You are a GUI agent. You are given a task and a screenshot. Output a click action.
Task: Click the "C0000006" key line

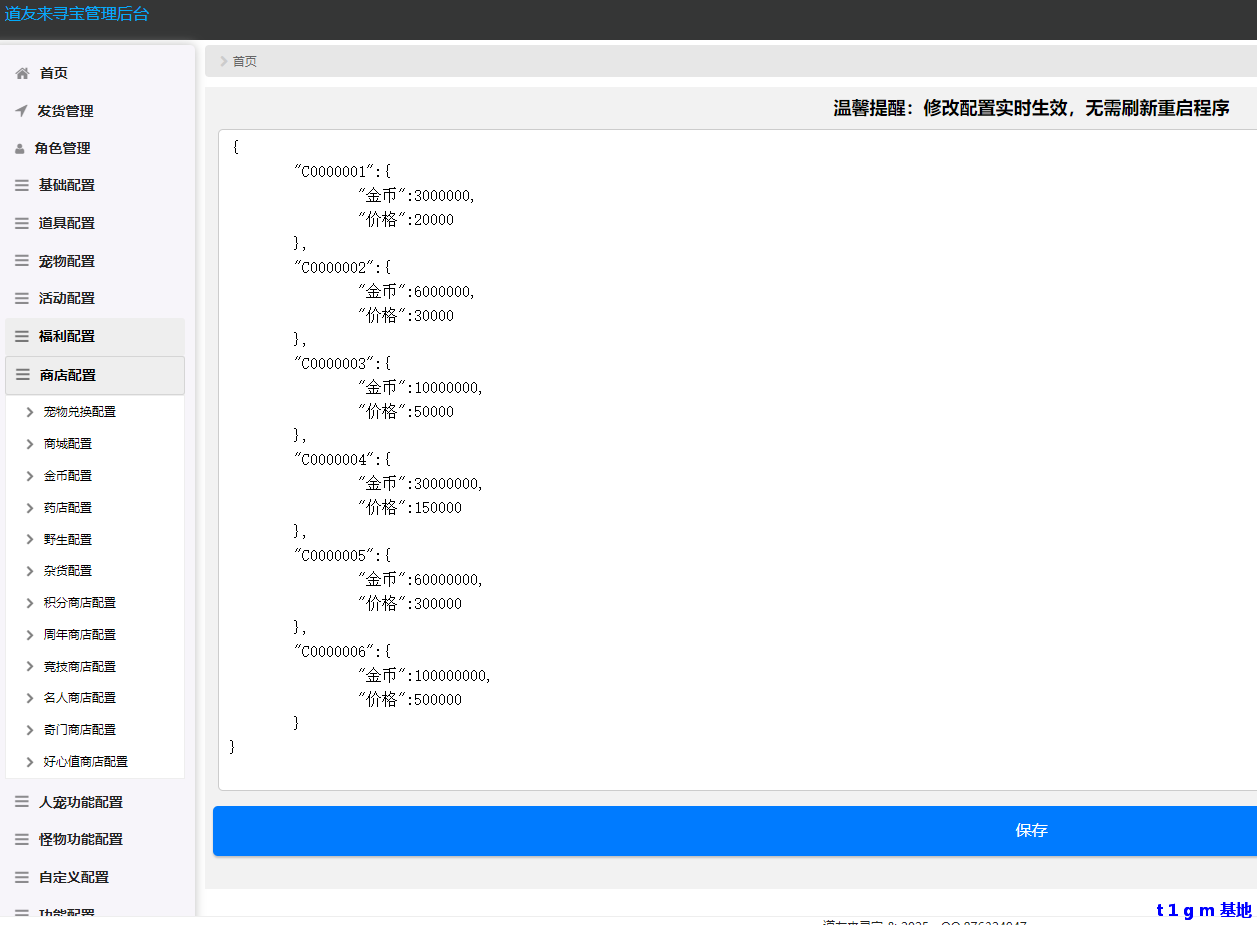[343, 651]
